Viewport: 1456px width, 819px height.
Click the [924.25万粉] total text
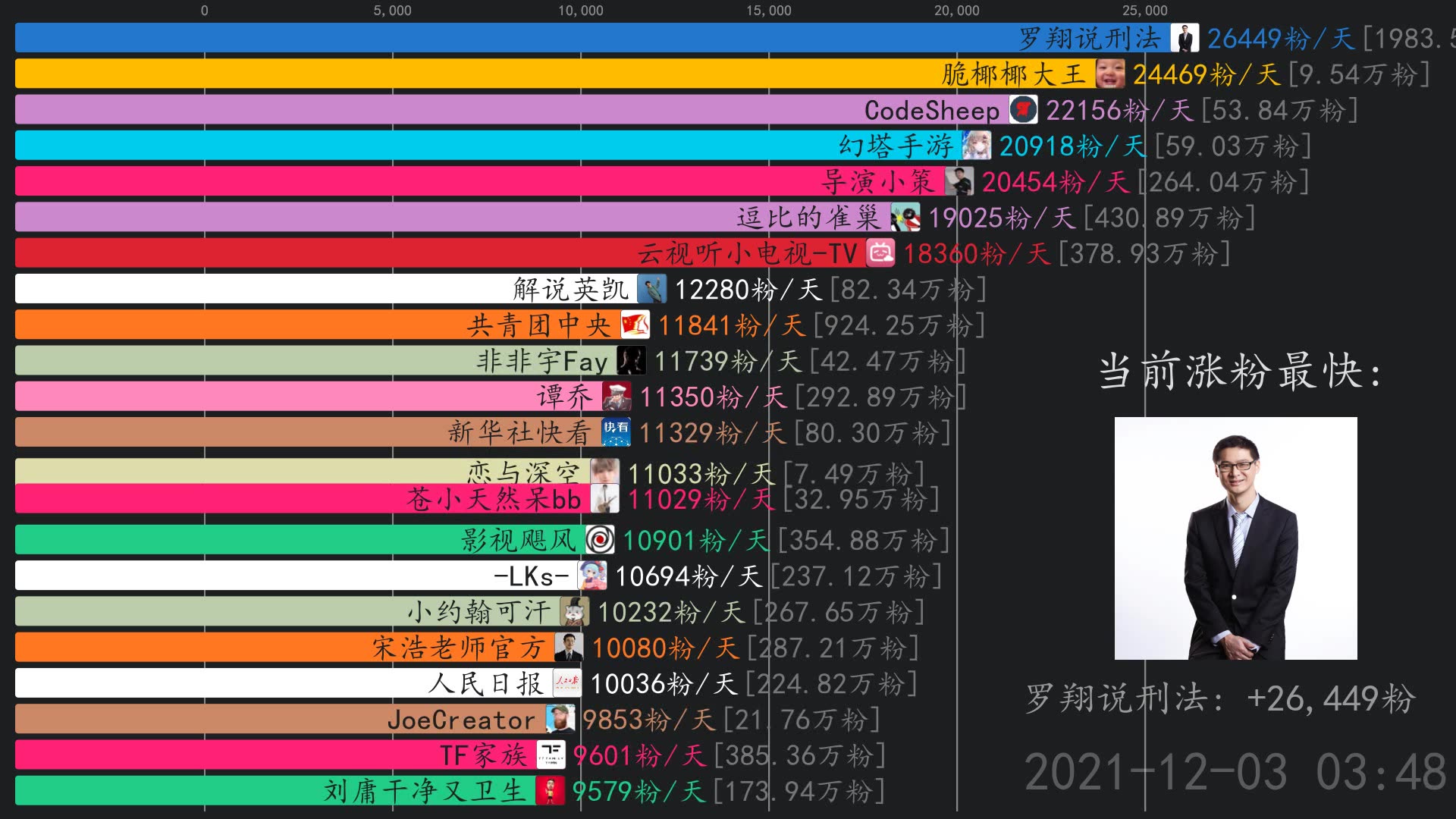coord(899,325)
